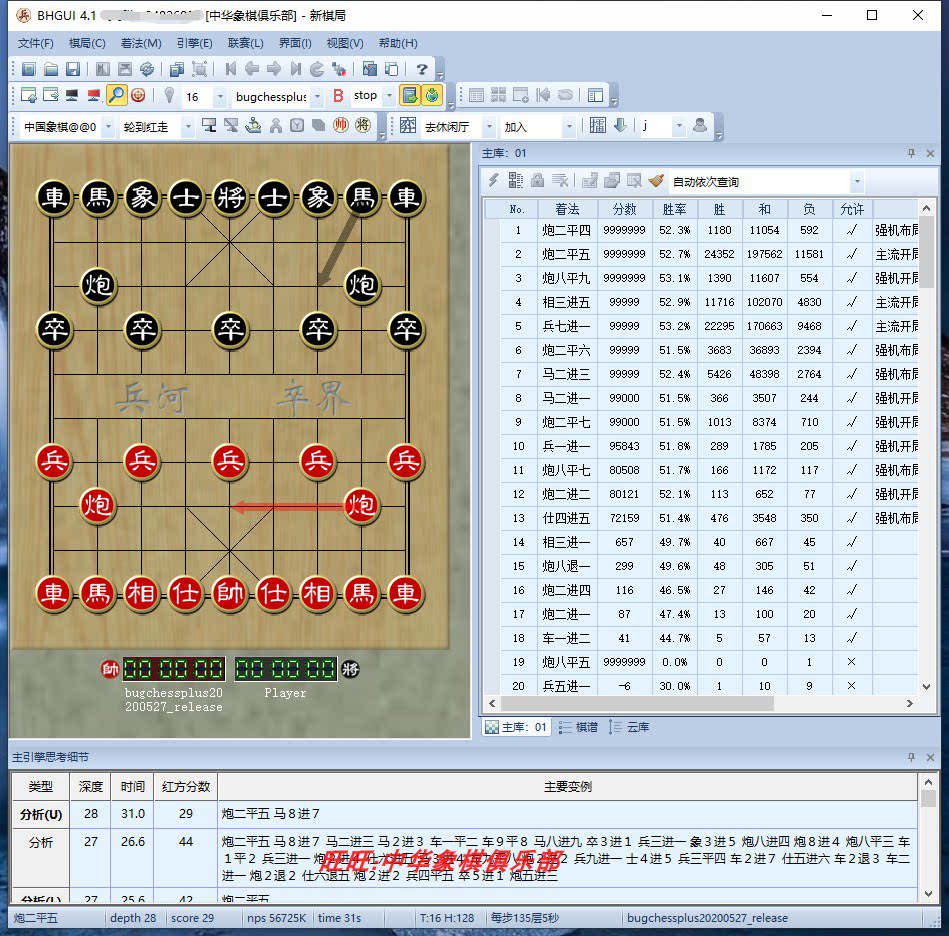Open the bugchessplus engine dropdown
Screen dimensions: 949x936
pos(317,96)
